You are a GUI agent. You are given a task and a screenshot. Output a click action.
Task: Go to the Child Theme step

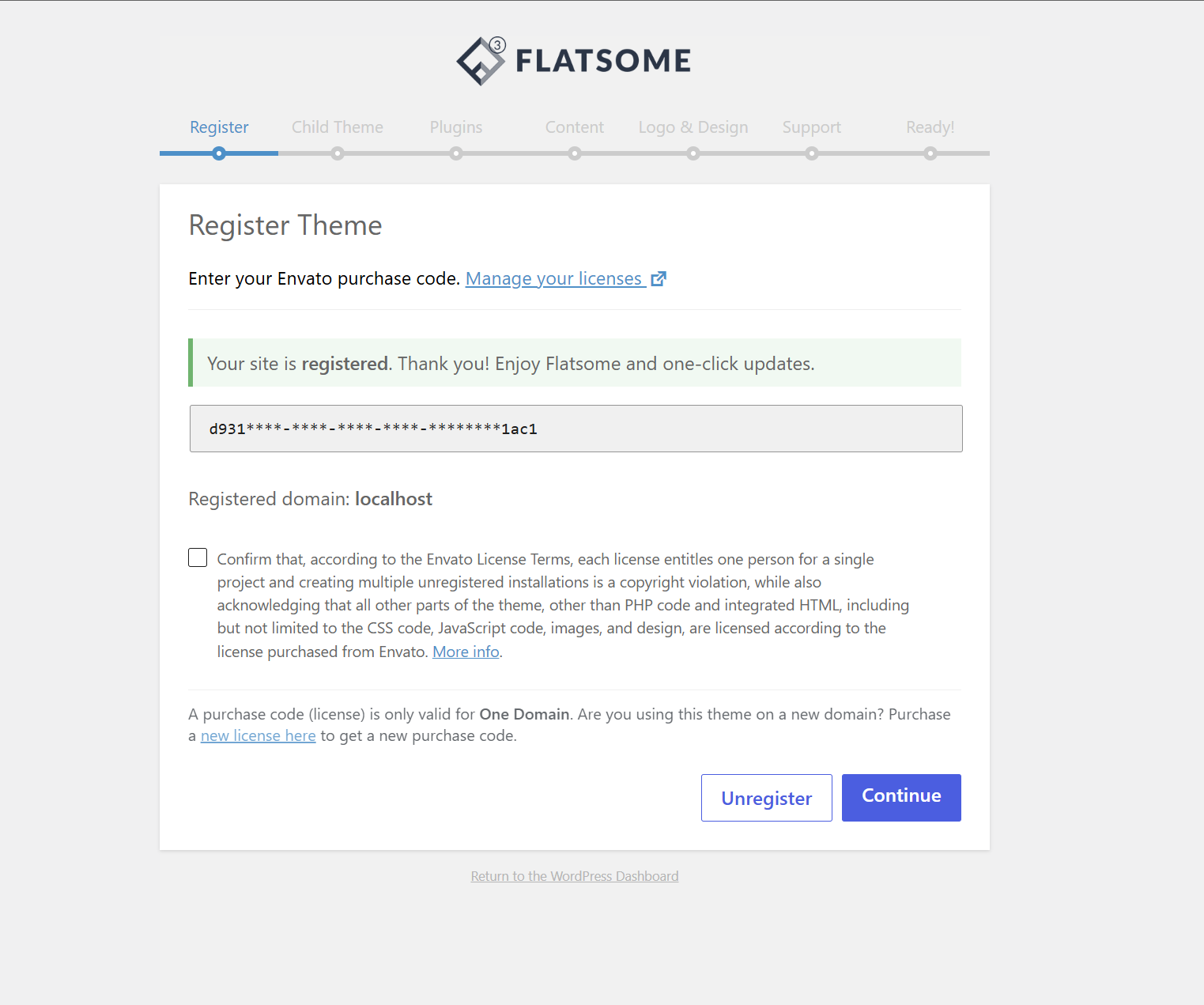pos(338,127)
